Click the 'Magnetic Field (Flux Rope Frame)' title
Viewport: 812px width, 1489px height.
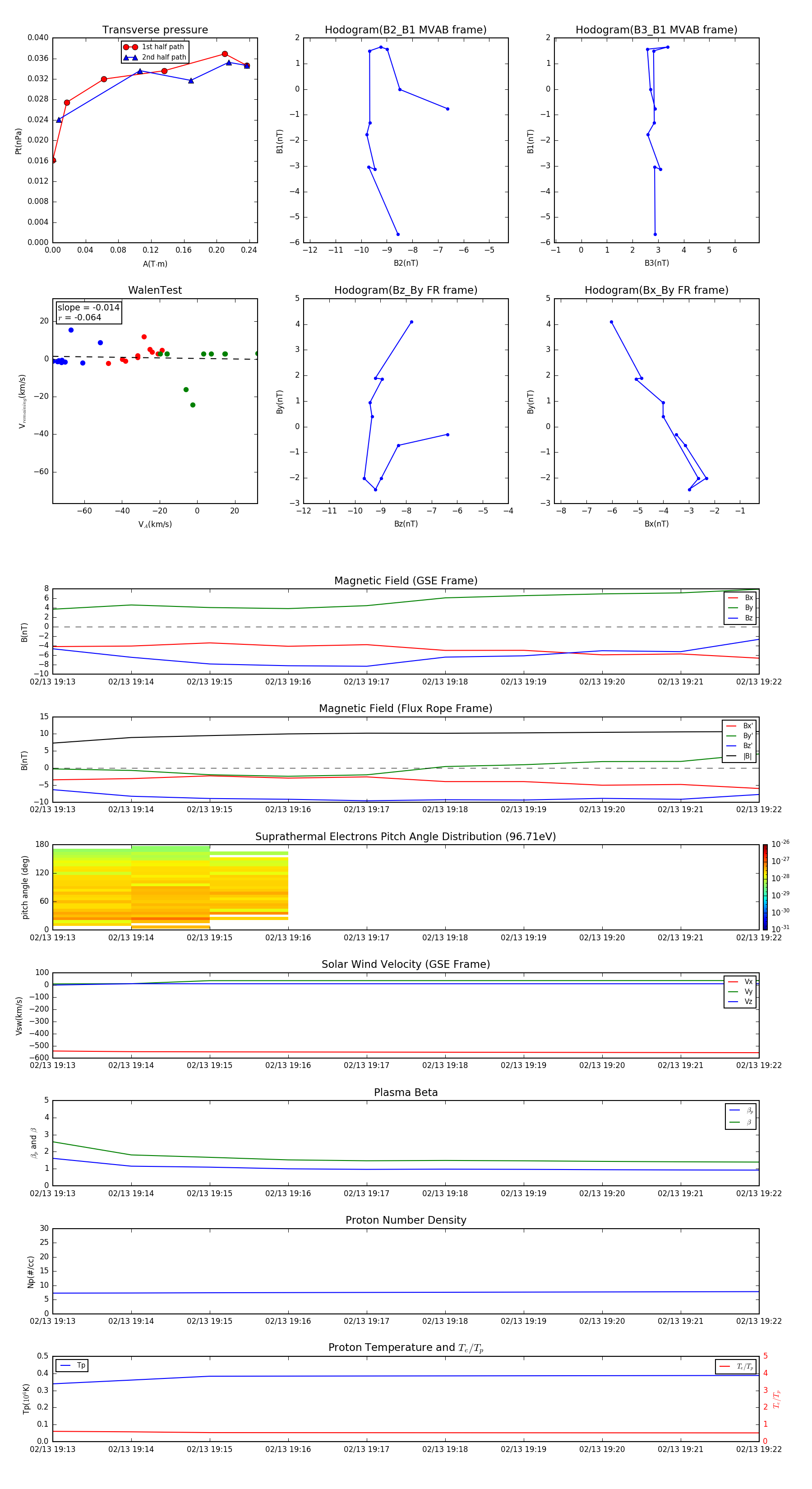(406, 709)
